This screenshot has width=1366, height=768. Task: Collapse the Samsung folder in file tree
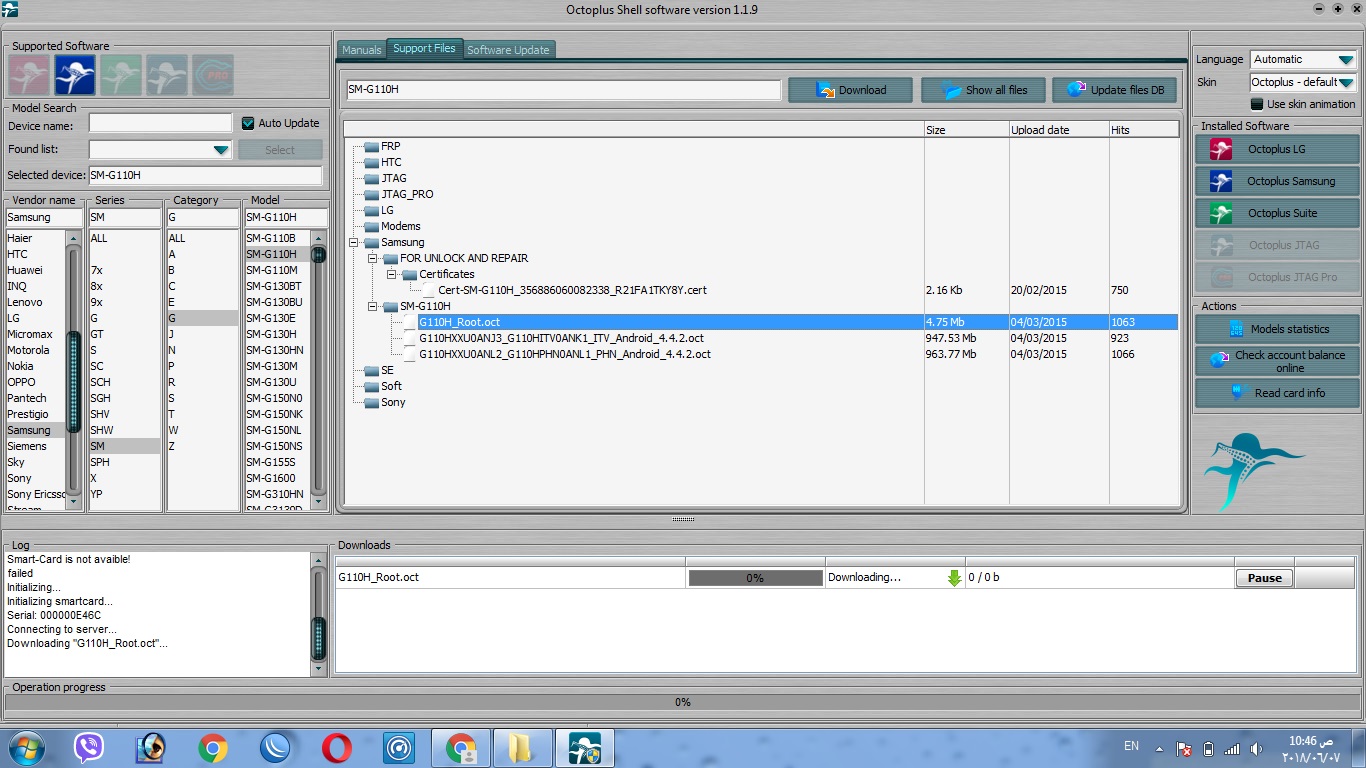click(354, 242)
